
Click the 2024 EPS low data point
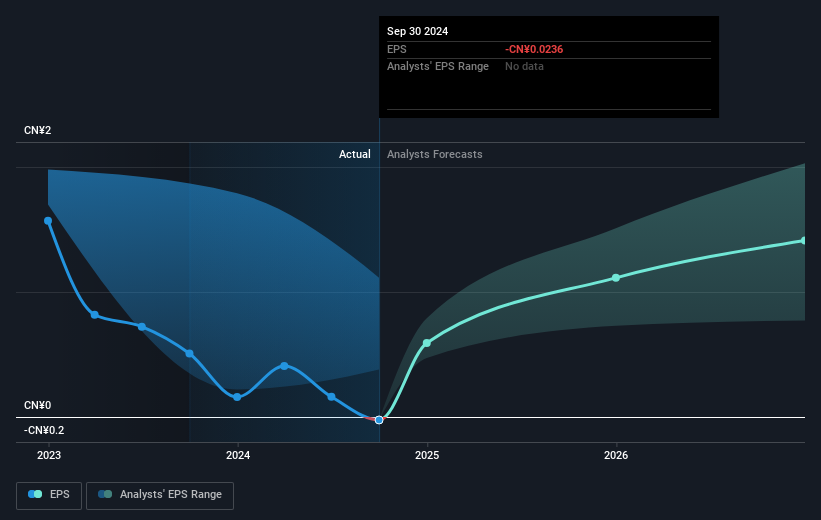(x=237, y=397)
